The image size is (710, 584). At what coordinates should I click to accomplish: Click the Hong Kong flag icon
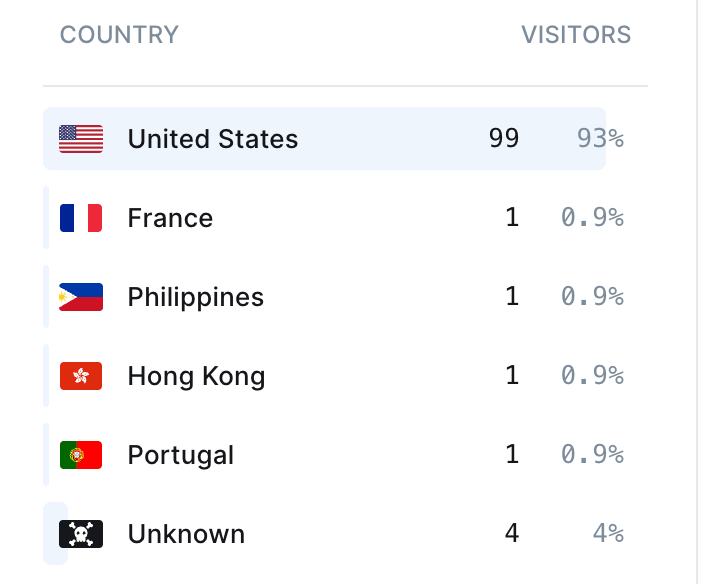pyautogui.click(x=81, y=376)
